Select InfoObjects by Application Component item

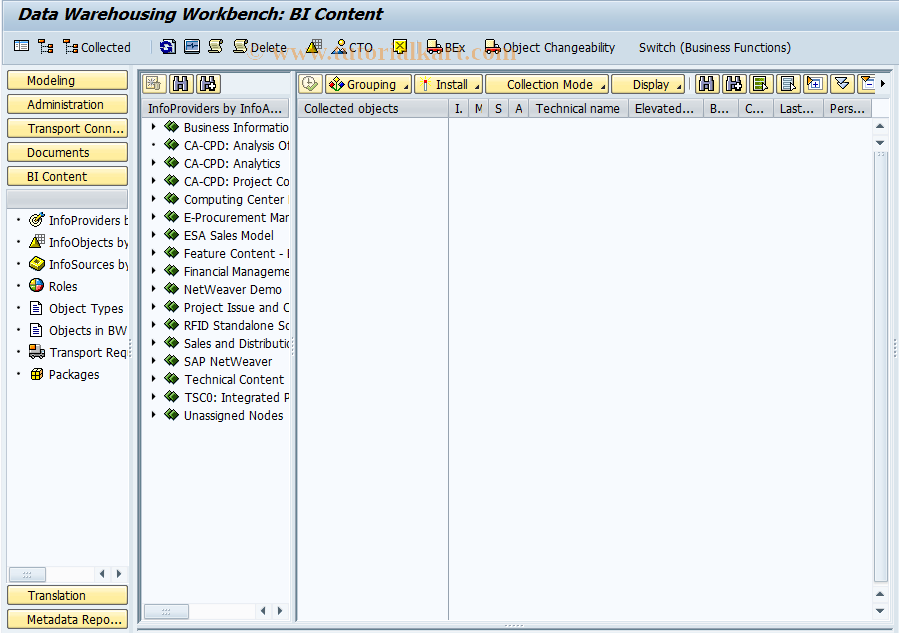tap(79, 242)
